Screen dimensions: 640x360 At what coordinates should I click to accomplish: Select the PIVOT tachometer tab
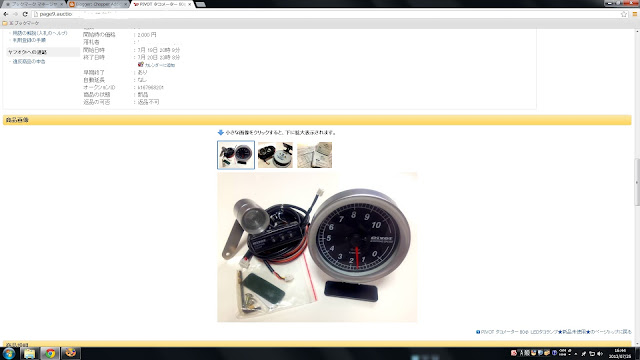tap(161, 4)
